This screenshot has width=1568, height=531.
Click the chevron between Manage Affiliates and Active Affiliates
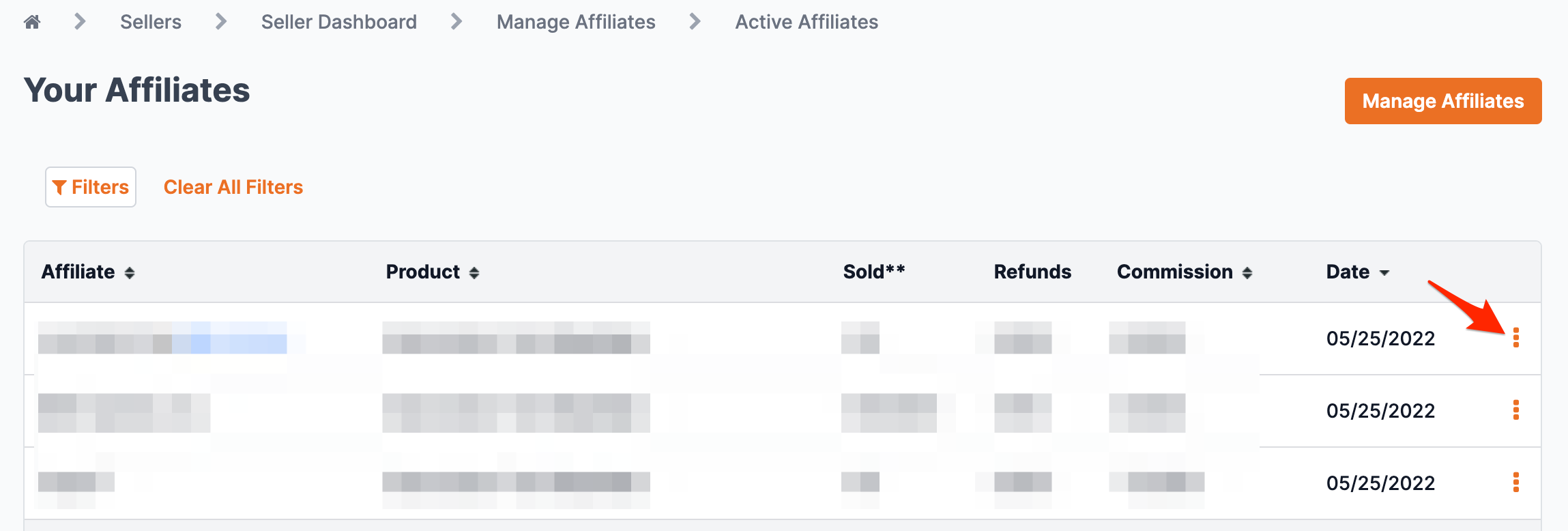point(694,21)
